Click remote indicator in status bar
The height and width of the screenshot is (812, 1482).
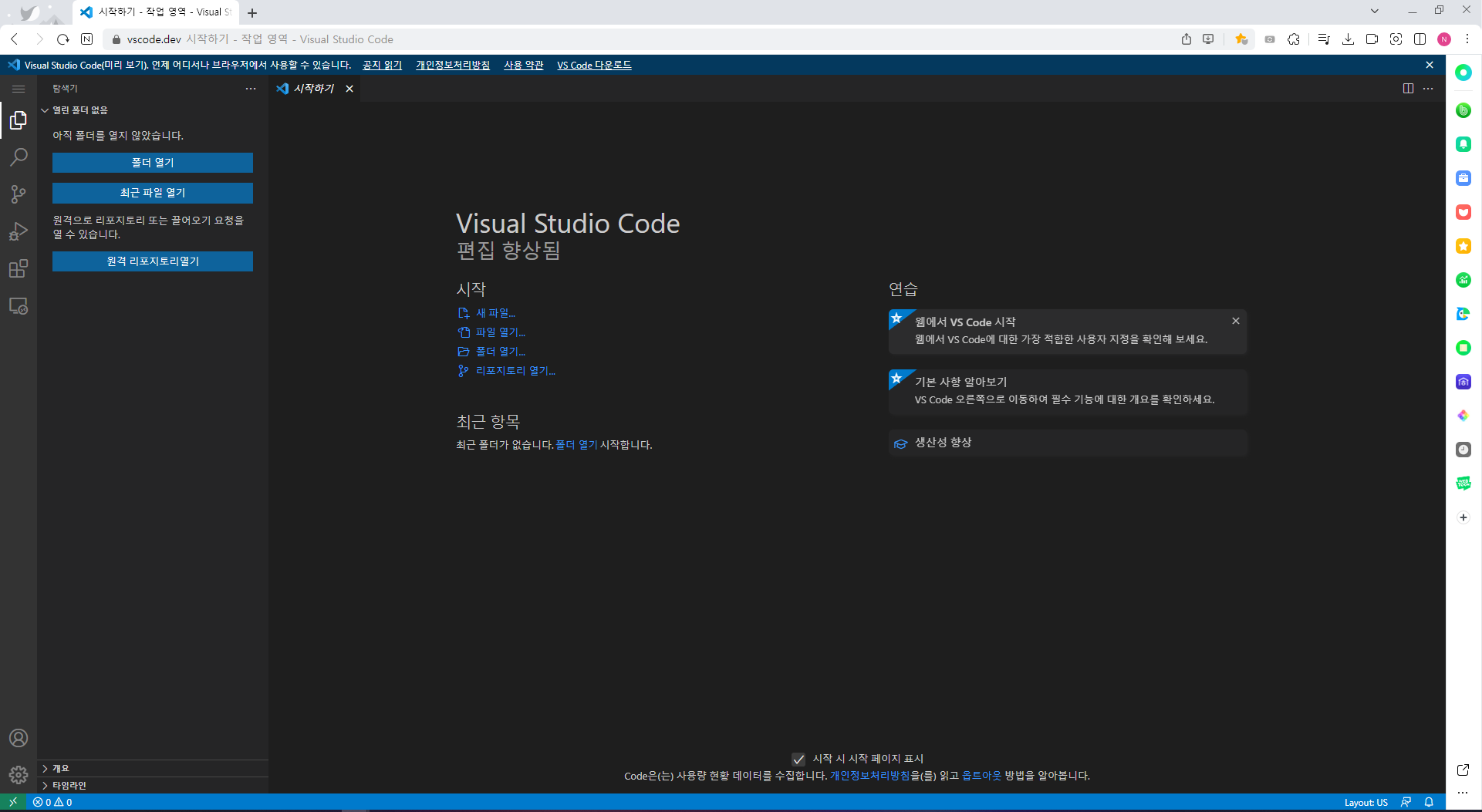13,802
